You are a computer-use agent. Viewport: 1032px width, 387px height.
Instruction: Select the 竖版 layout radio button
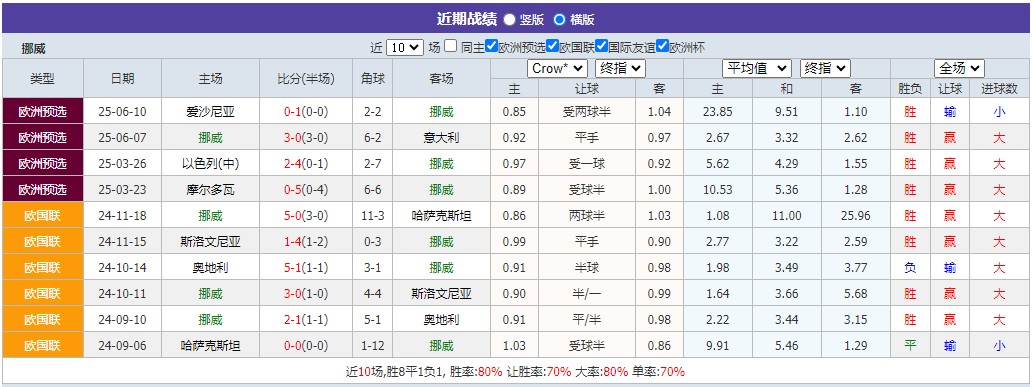509,20
